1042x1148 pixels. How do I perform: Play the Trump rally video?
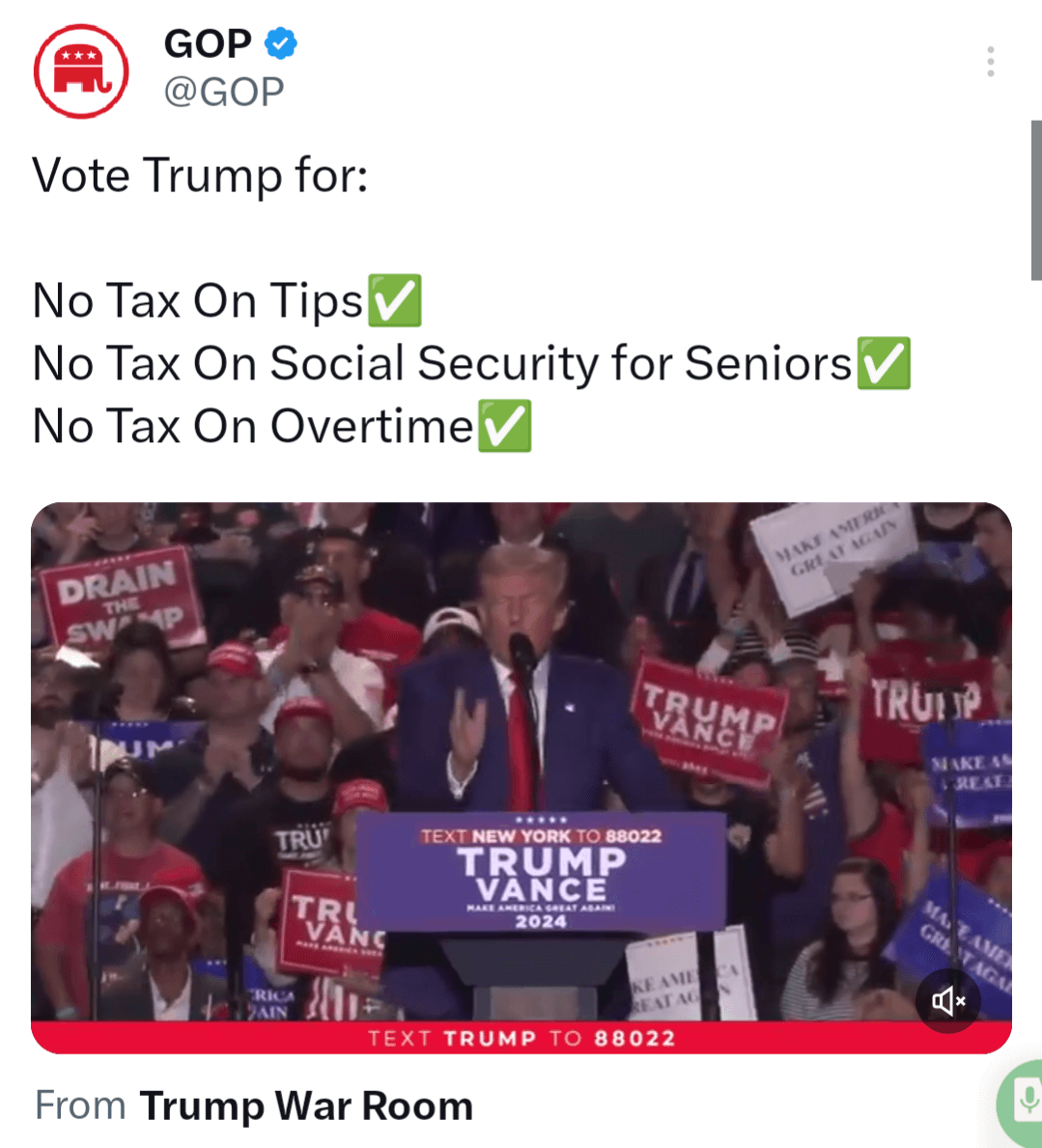point(521,762)
